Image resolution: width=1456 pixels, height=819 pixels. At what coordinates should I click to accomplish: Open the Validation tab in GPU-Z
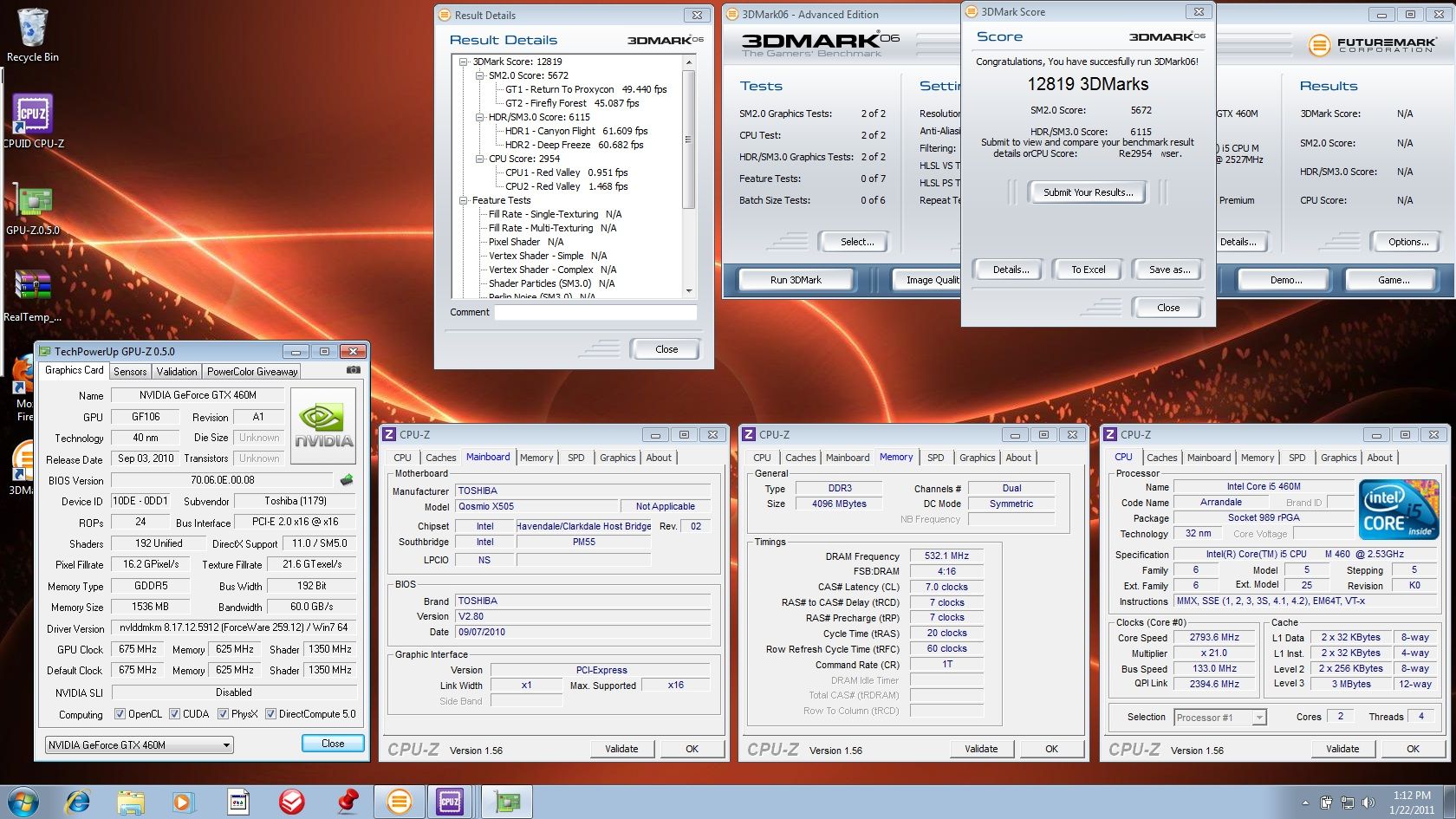[x=177, y=372]
